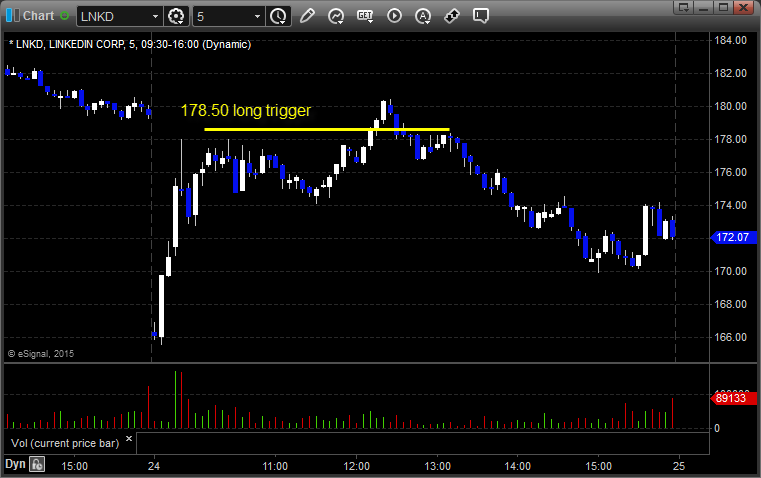Click the 14:00 time axis label
This screenshot has width=761, height=478.
pos(517,466)
